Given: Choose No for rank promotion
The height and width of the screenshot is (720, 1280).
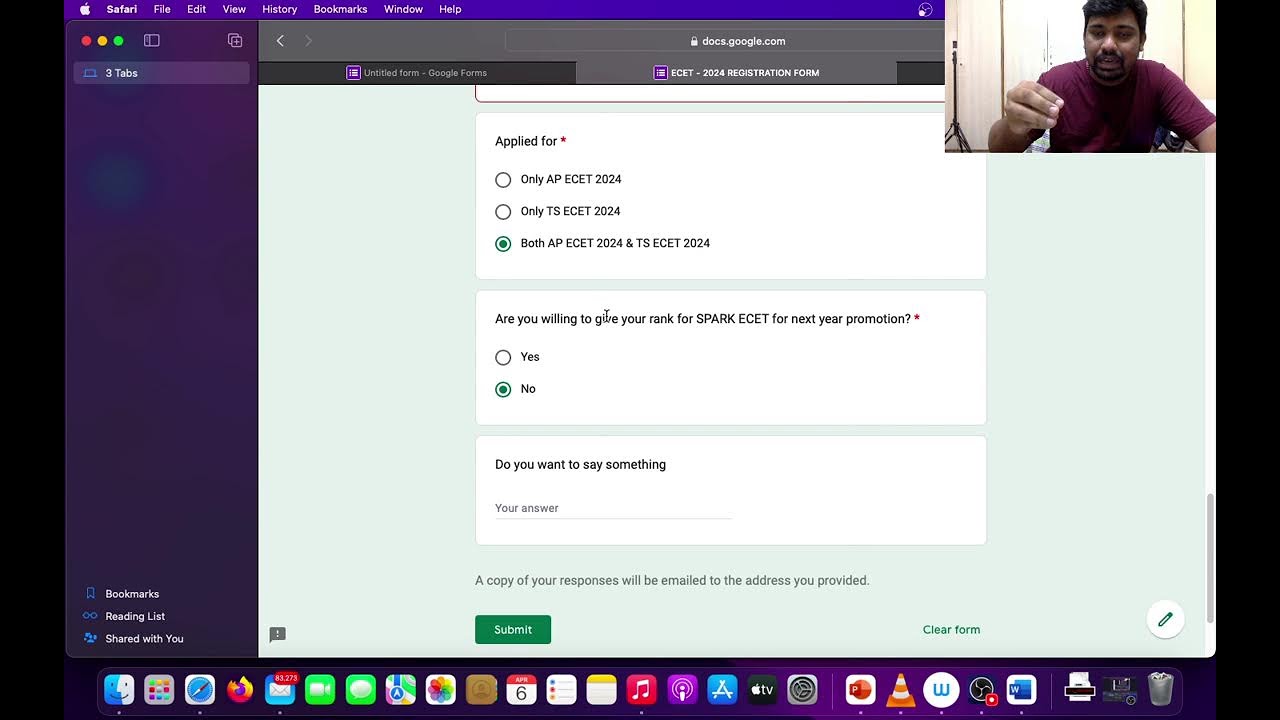Looking at the screenshot, I should click(503, 389).
